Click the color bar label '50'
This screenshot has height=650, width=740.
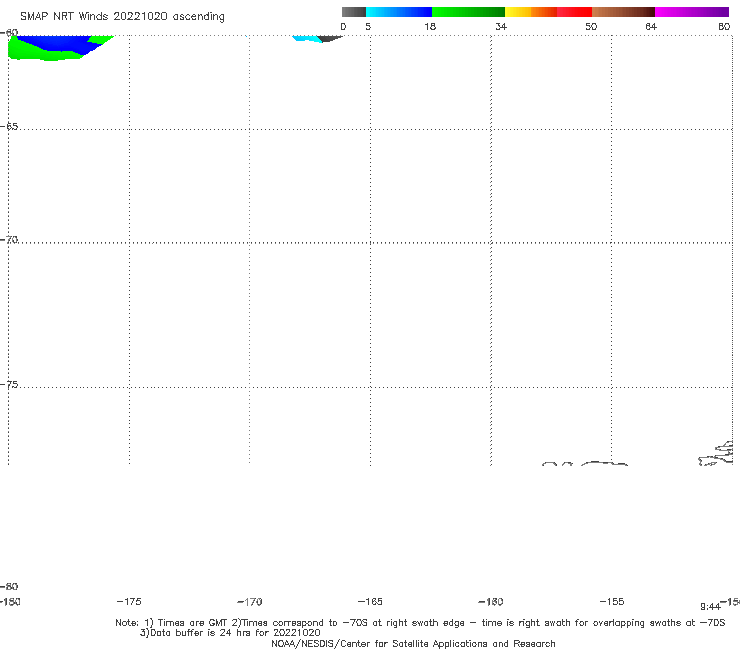[591, 26]
